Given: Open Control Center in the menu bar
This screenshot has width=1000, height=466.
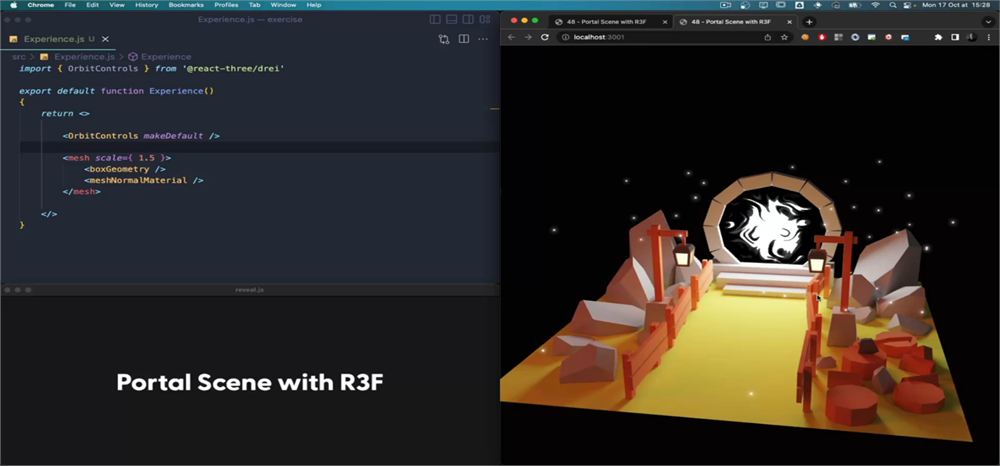Looking at the screenshot, I should point(908,5).
